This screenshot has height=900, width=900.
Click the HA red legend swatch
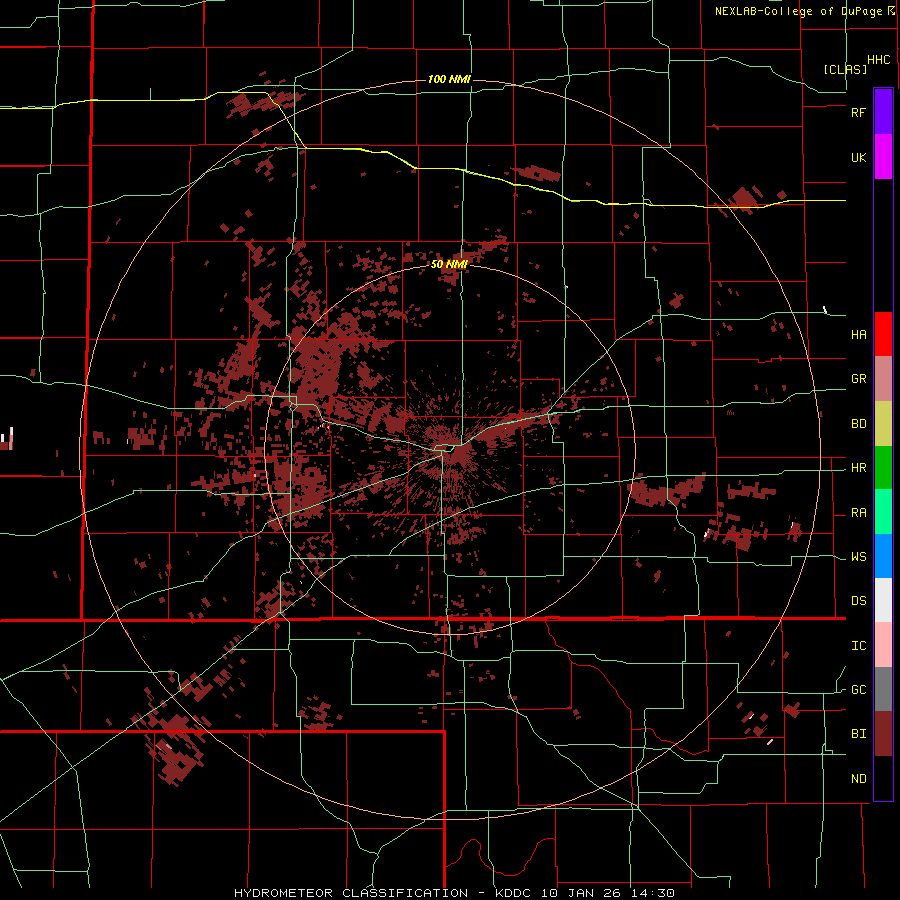(x=883, y=334)
